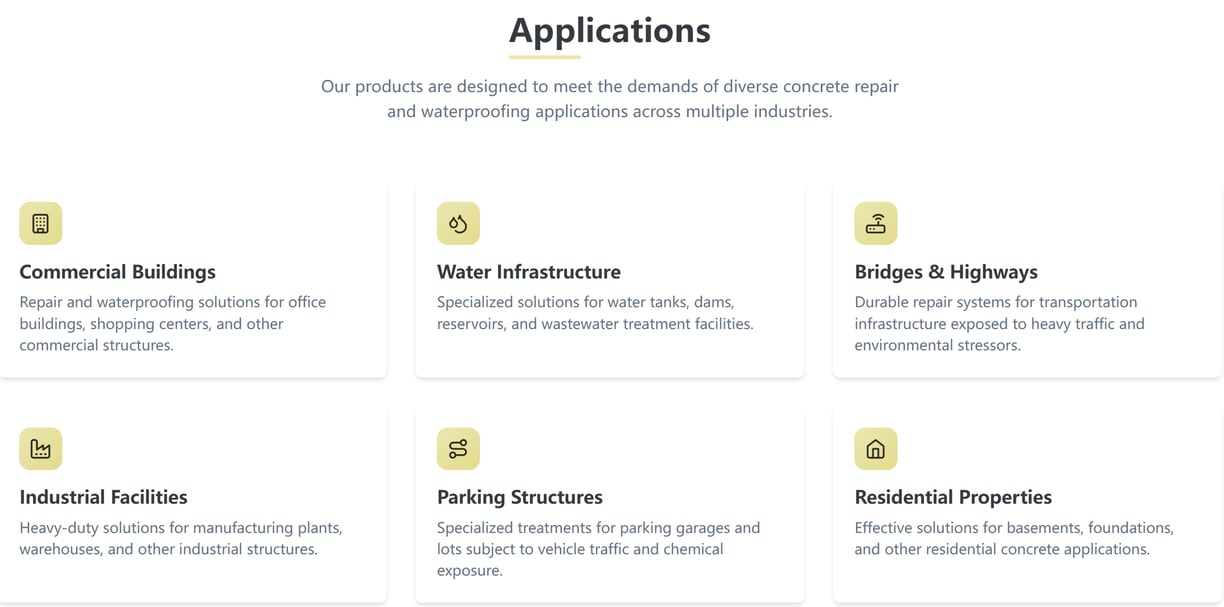Click the Residential Properties house icon
Viewport: 1224px width, 607px height.
click(x=876, y=449)
